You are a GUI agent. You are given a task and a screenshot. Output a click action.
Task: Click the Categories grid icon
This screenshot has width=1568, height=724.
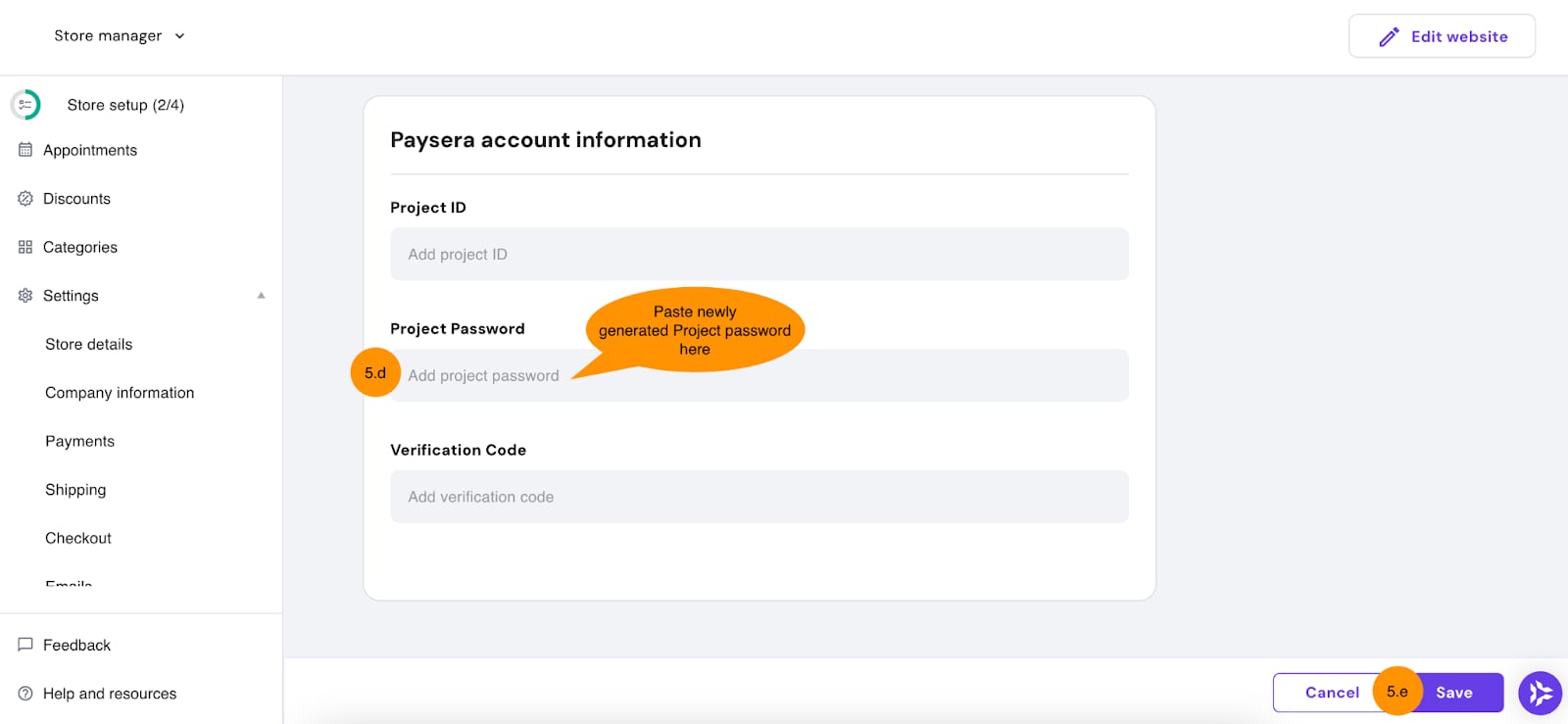[x=25, y=247]
